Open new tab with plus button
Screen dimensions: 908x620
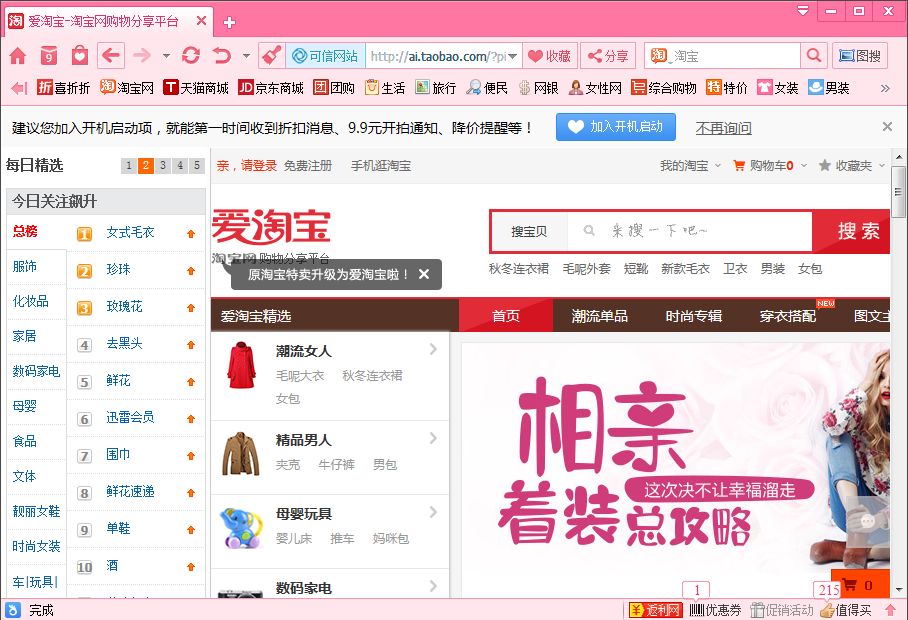point(229,23)
